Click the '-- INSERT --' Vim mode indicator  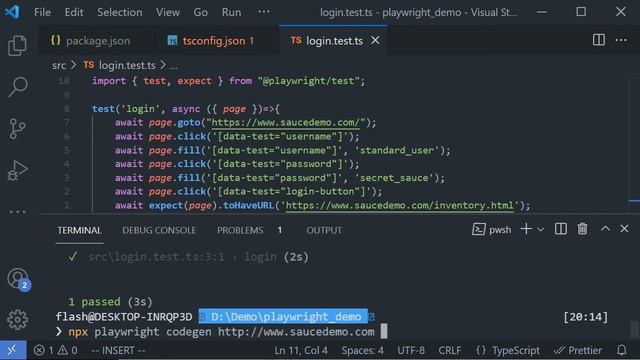point(118,350)
